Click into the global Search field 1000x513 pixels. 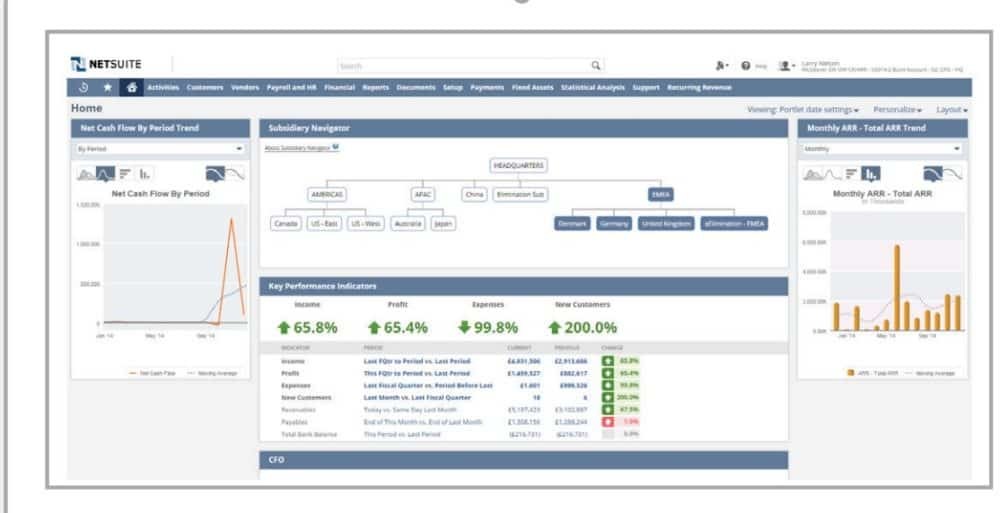[462, 66]
